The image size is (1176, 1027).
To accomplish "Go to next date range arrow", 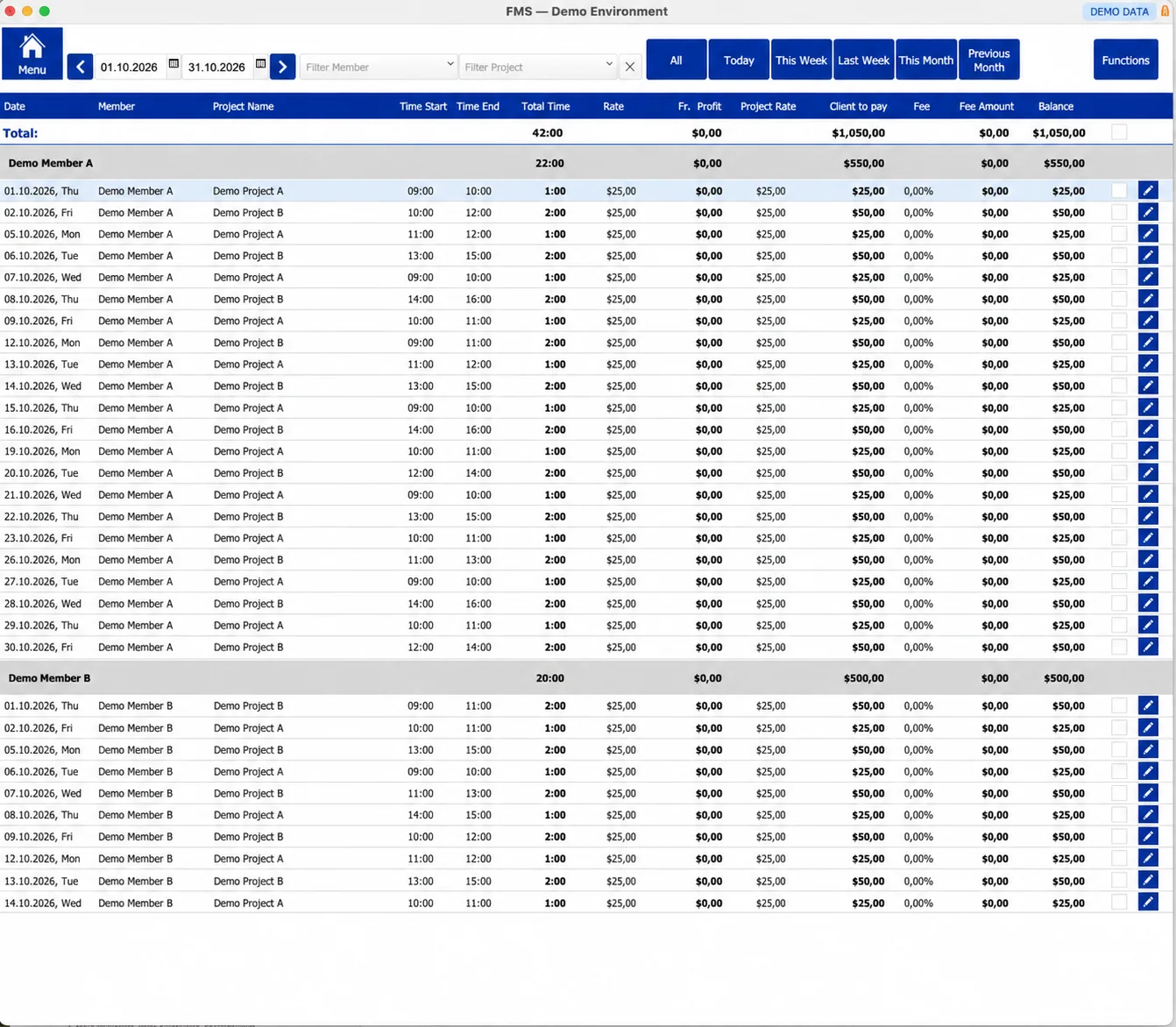I will 282,67.
